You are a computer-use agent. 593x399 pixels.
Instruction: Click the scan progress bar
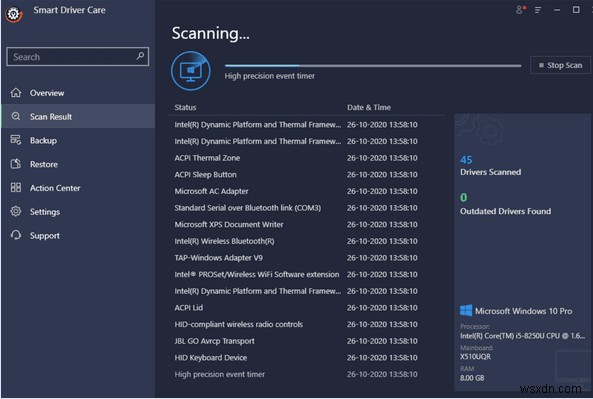[x=373, y=65]
